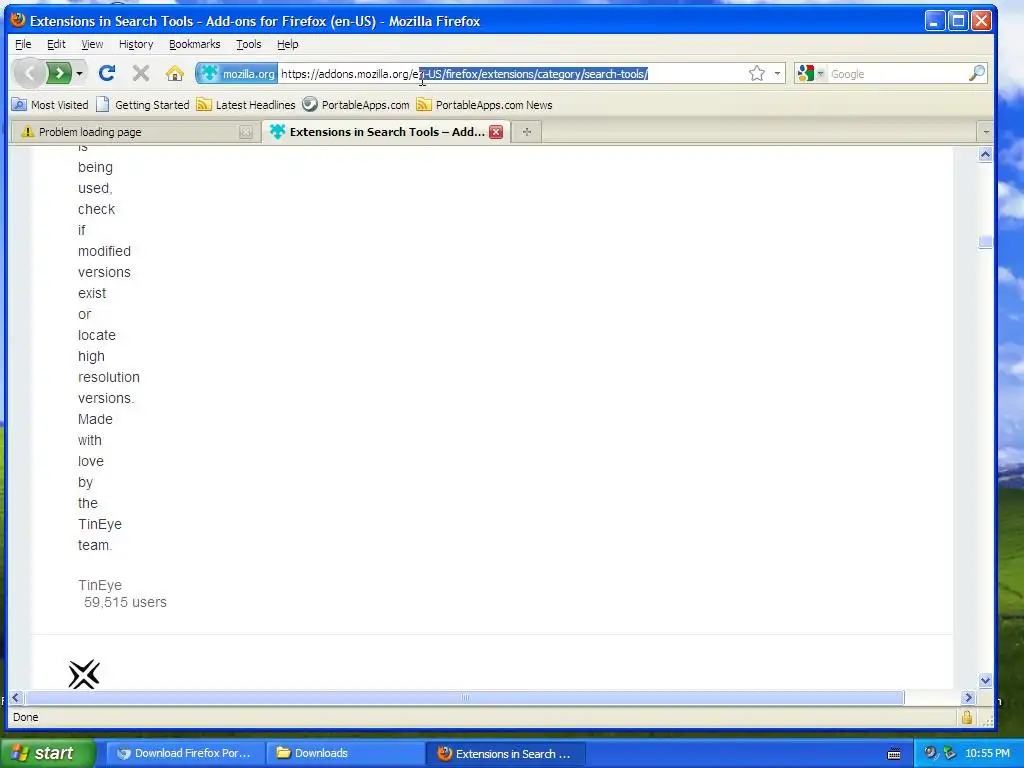
Task: Open the View menu
Action: [92, 44]
